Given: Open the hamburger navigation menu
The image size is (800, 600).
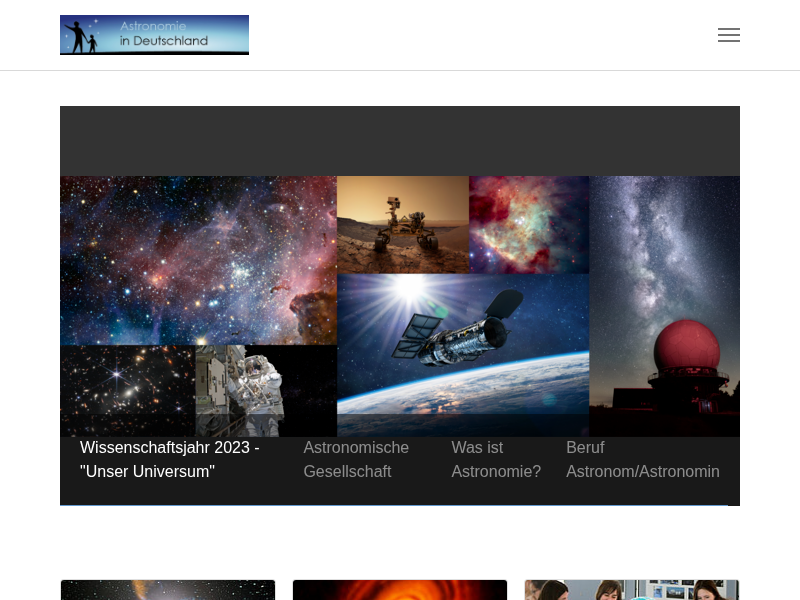Looking at the screenshot, I should [x=728, y=35].
